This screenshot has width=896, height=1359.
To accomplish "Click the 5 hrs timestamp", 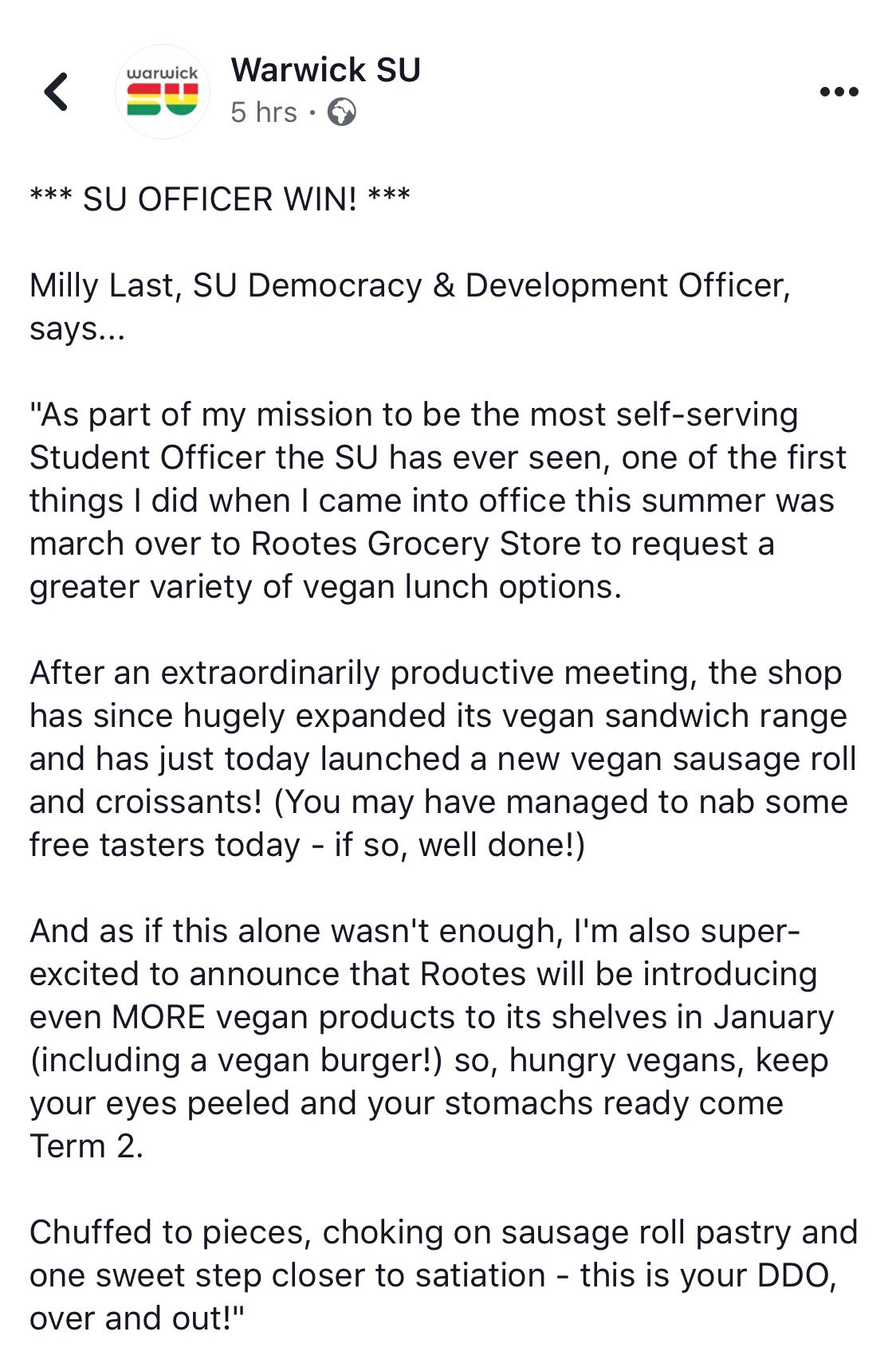I will (x=264, y=112).
